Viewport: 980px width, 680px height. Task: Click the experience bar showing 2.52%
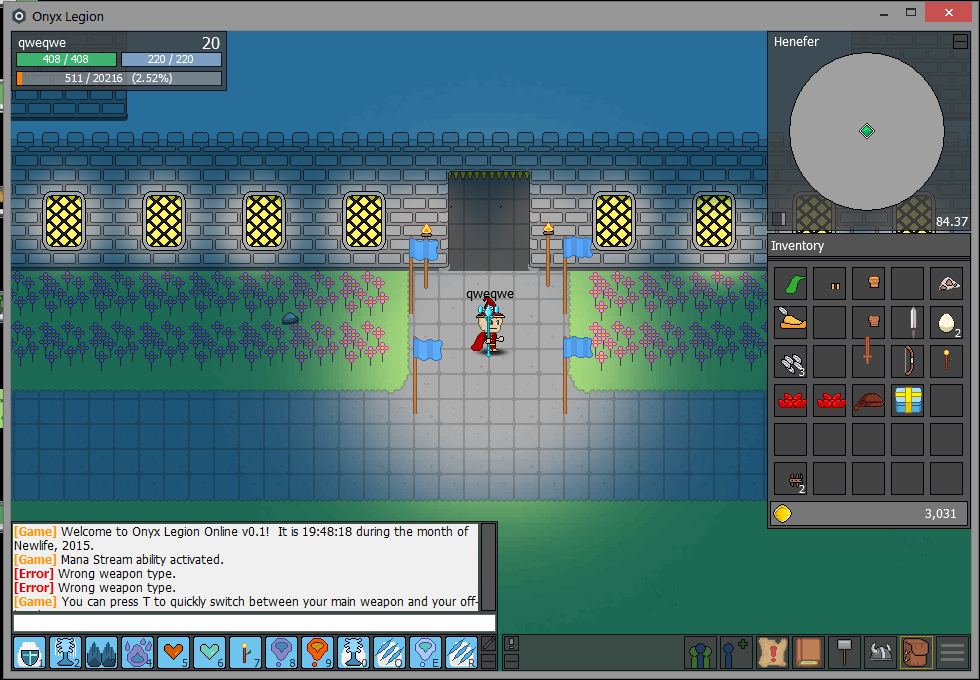tap(119, 78)
